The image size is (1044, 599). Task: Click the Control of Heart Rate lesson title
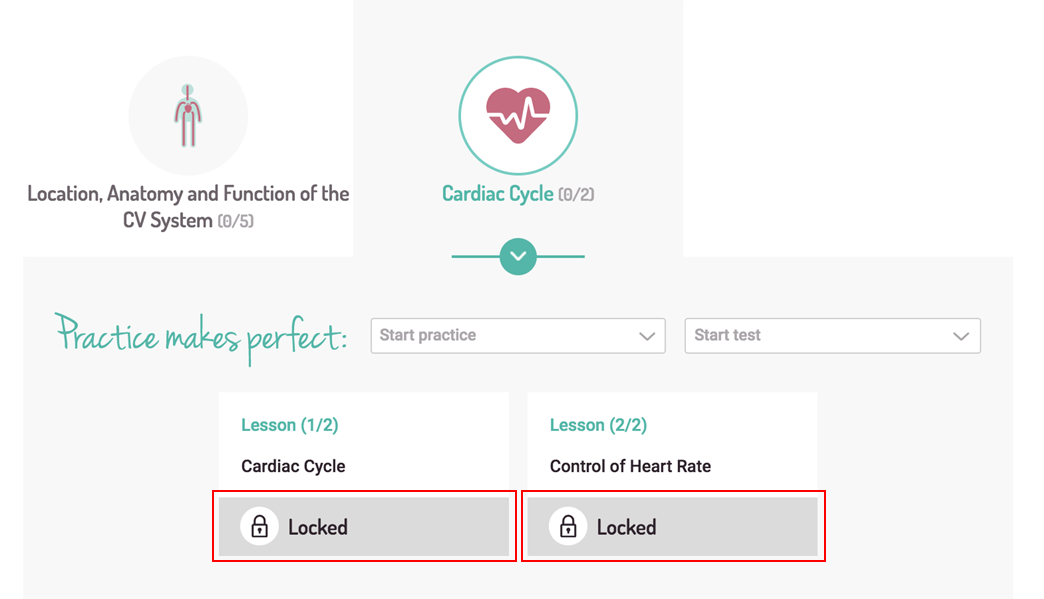[x=631, y=466]
